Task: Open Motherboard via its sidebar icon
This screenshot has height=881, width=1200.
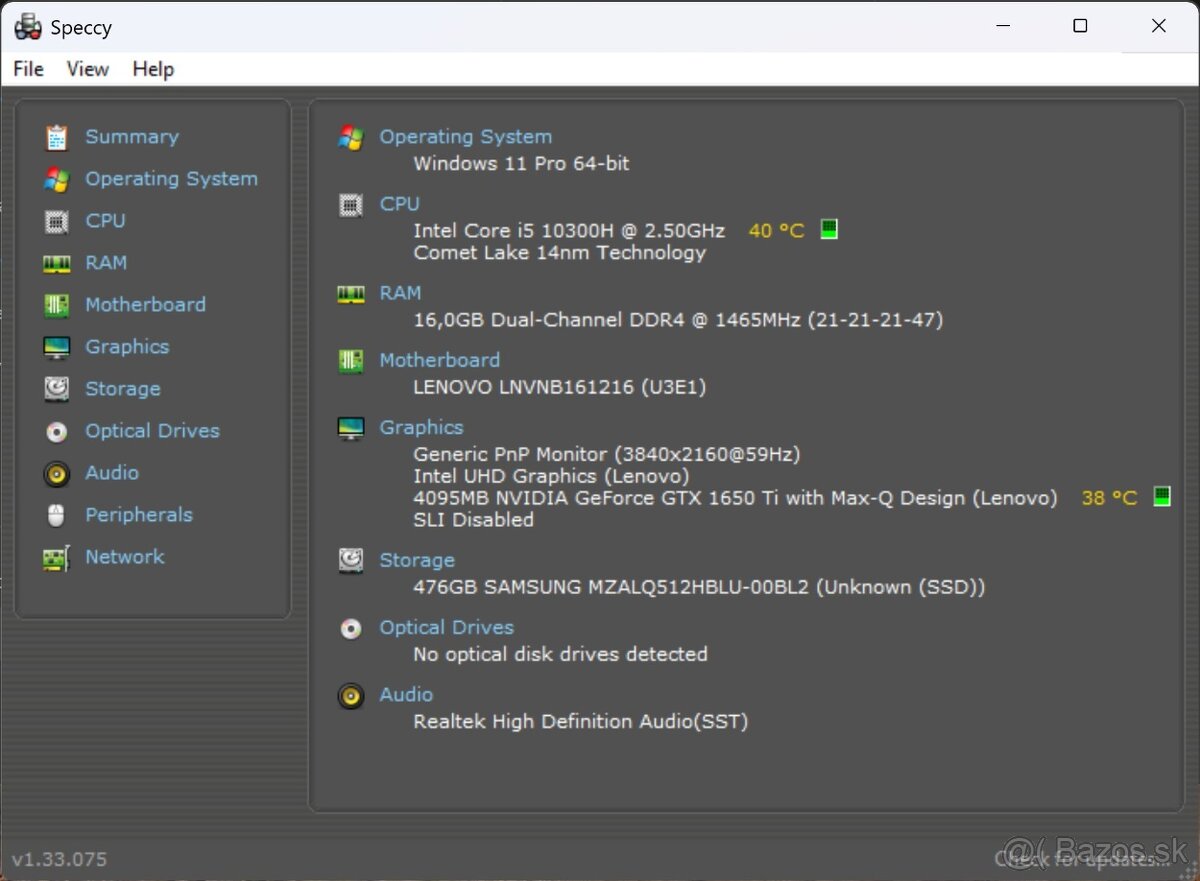Action: (57, 305)
